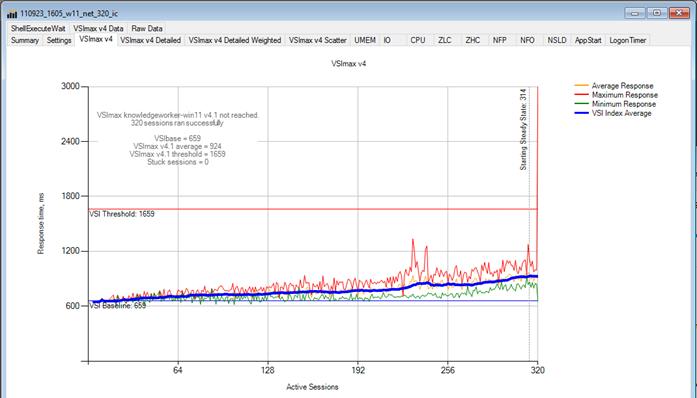Image resolution: width=697 pixels, height=398 pixels.
Task: Open the Raw Data tab
Action: (x=147, y=28)
